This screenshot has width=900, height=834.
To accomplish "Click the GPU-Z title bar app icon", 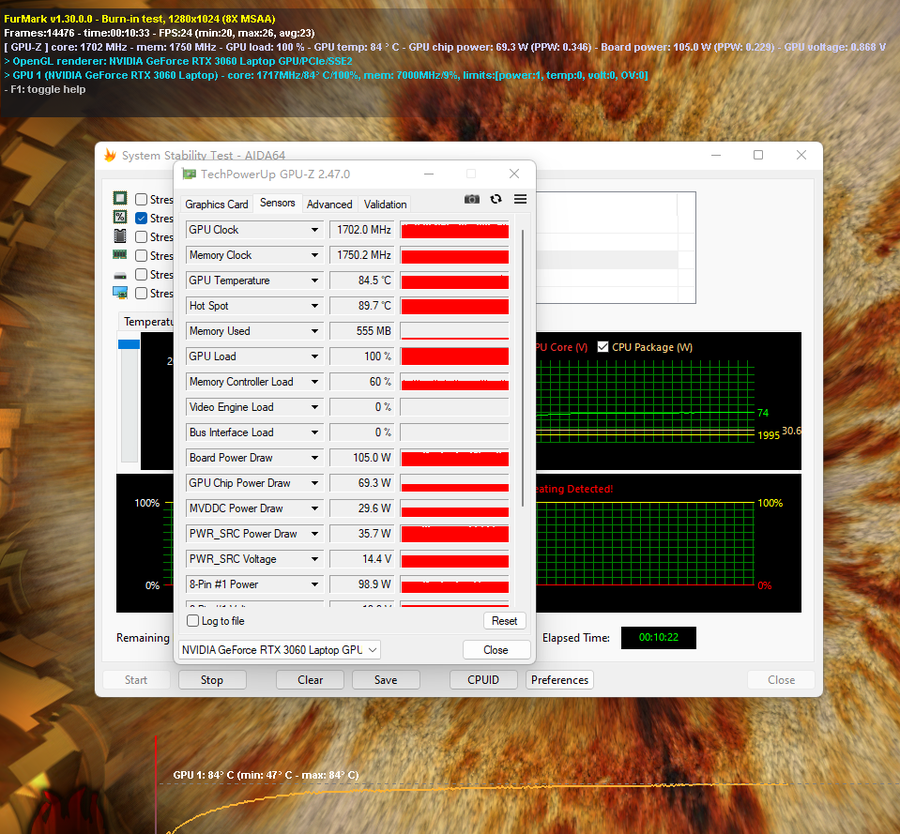I will [189, 174].
